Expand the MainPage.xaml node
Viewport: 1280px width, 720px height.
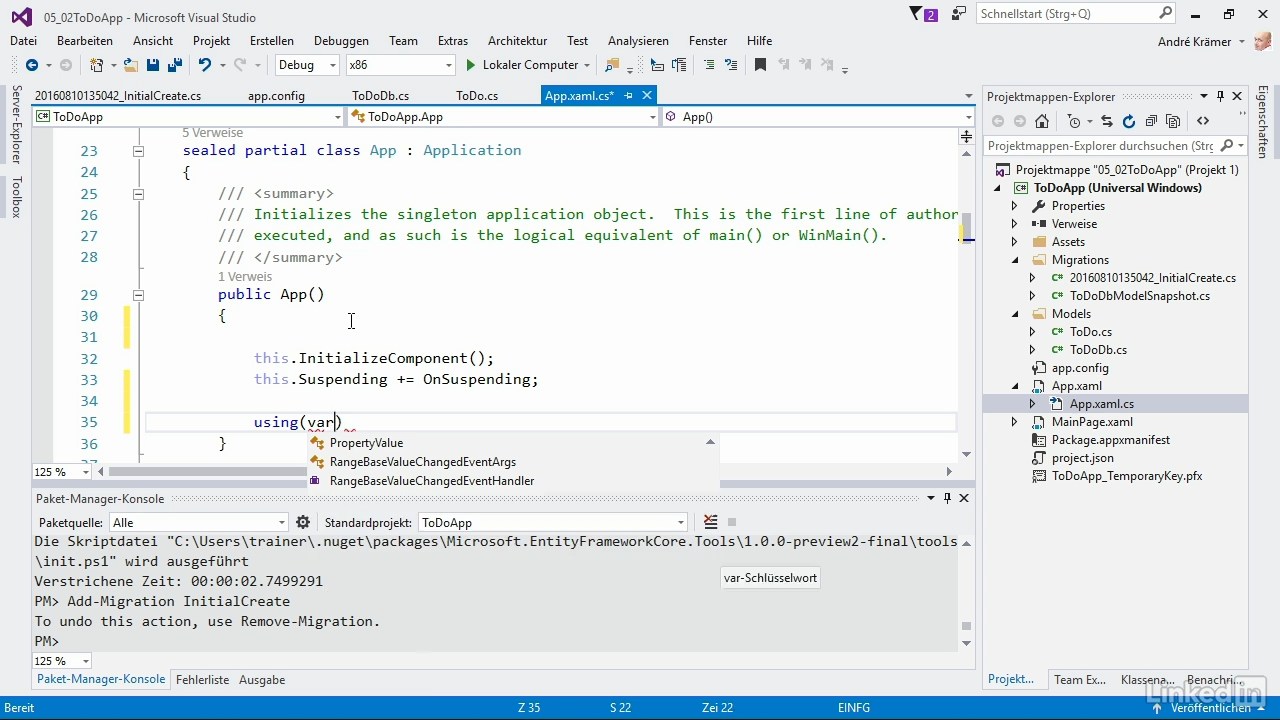tap(1014, 422)
